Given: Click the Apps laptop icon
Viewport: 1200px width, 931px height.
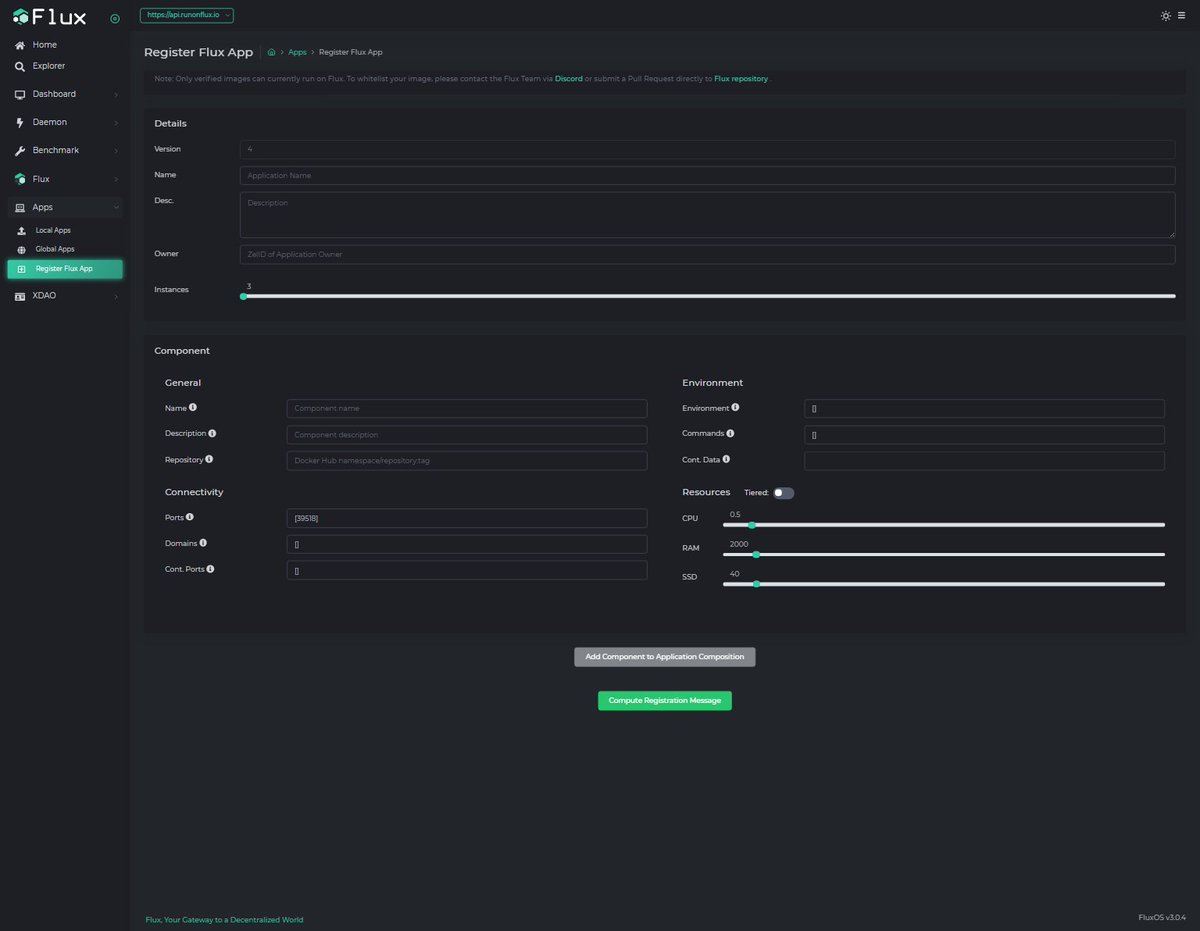Looking at the screenshot, I should (20, 207).
